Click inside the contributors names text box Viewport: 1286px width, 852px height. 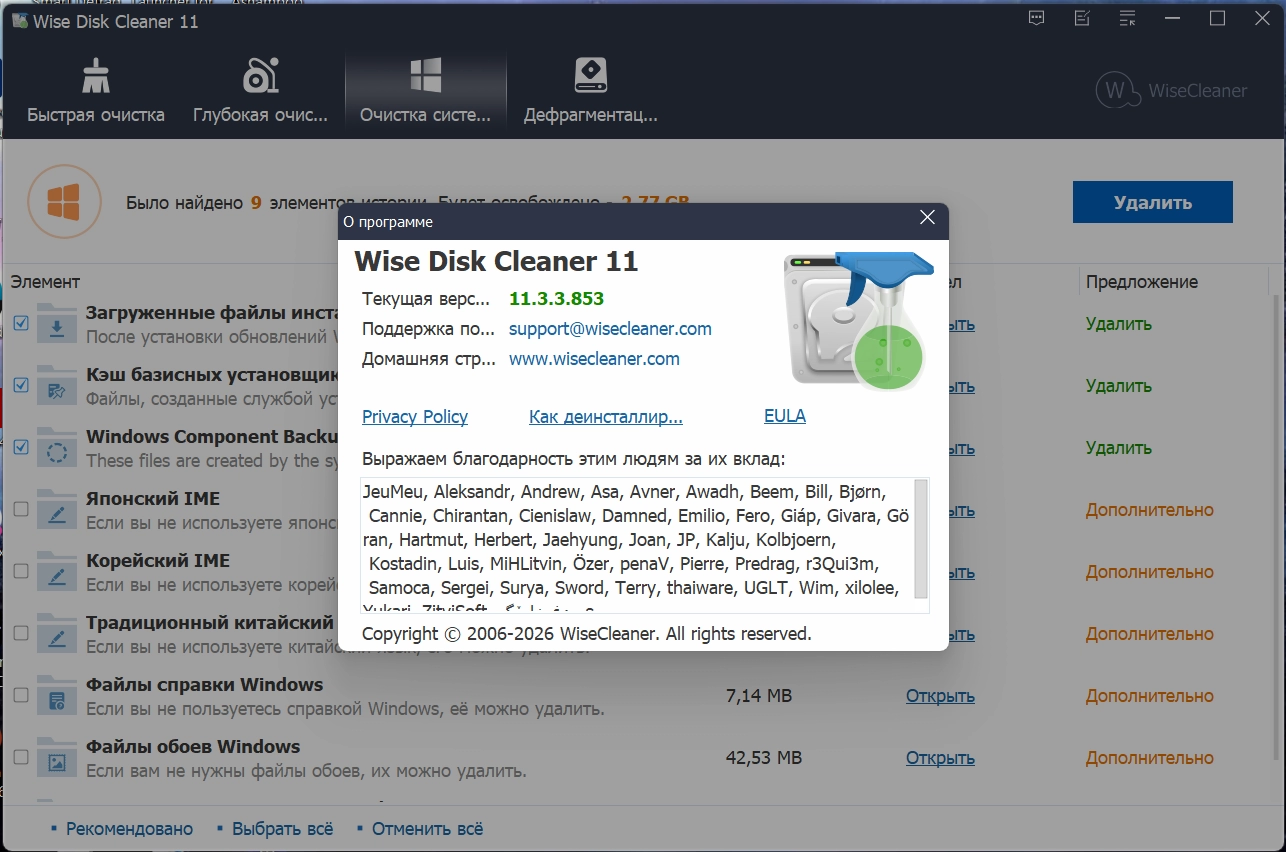[638, 545]
